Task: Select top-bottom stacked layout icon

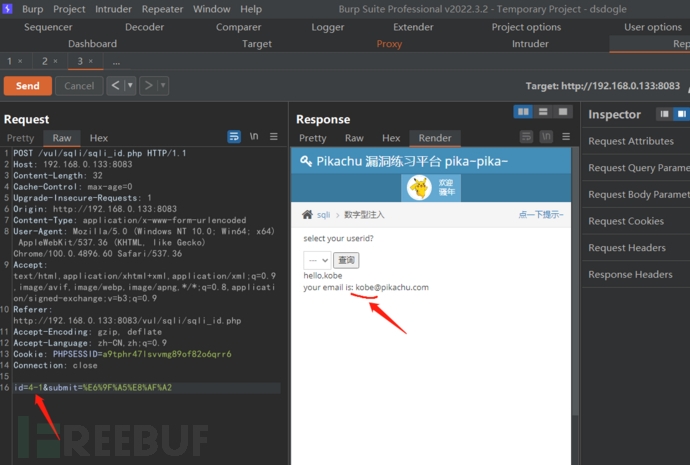Action: point(543,112)
